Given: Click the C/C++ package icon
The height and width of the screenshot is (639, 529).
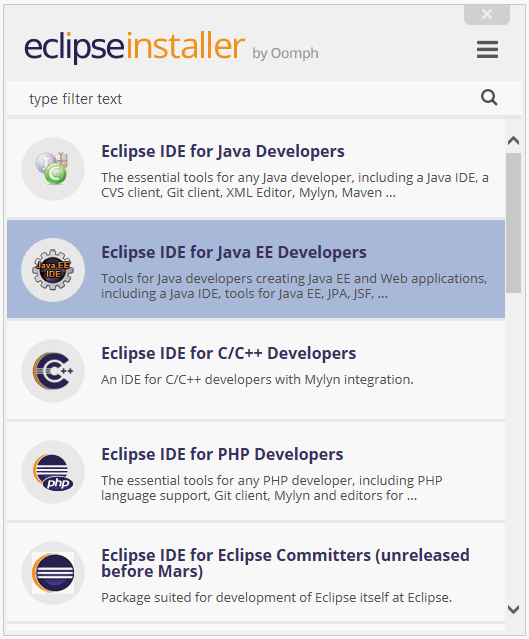Looking at the screenshot, I should [x=53, y=371].
